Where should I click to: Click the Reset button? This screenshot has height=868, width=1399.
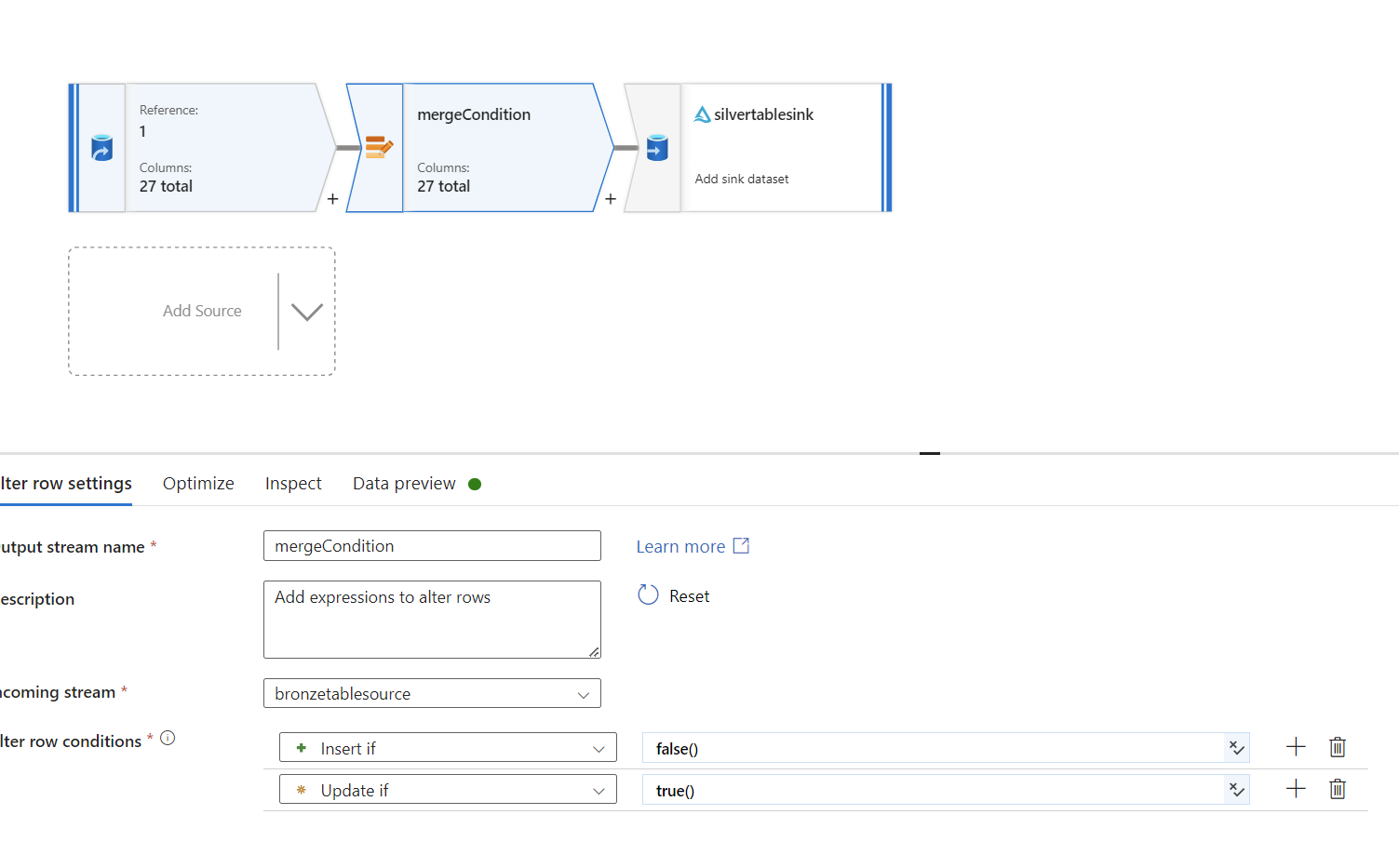point(675,596)
